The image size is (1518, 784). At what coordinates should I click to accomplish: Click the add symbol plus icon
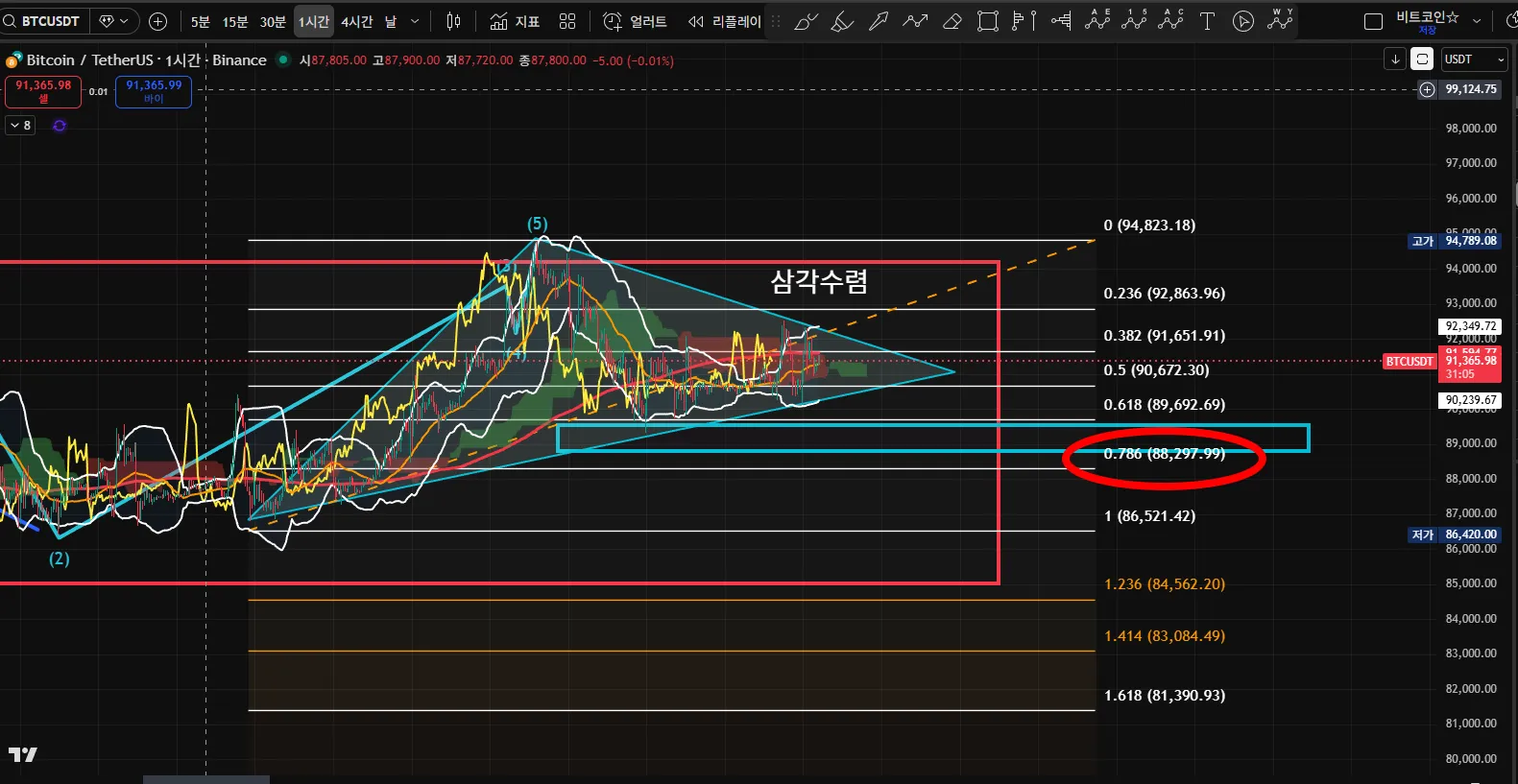(158, 21)
